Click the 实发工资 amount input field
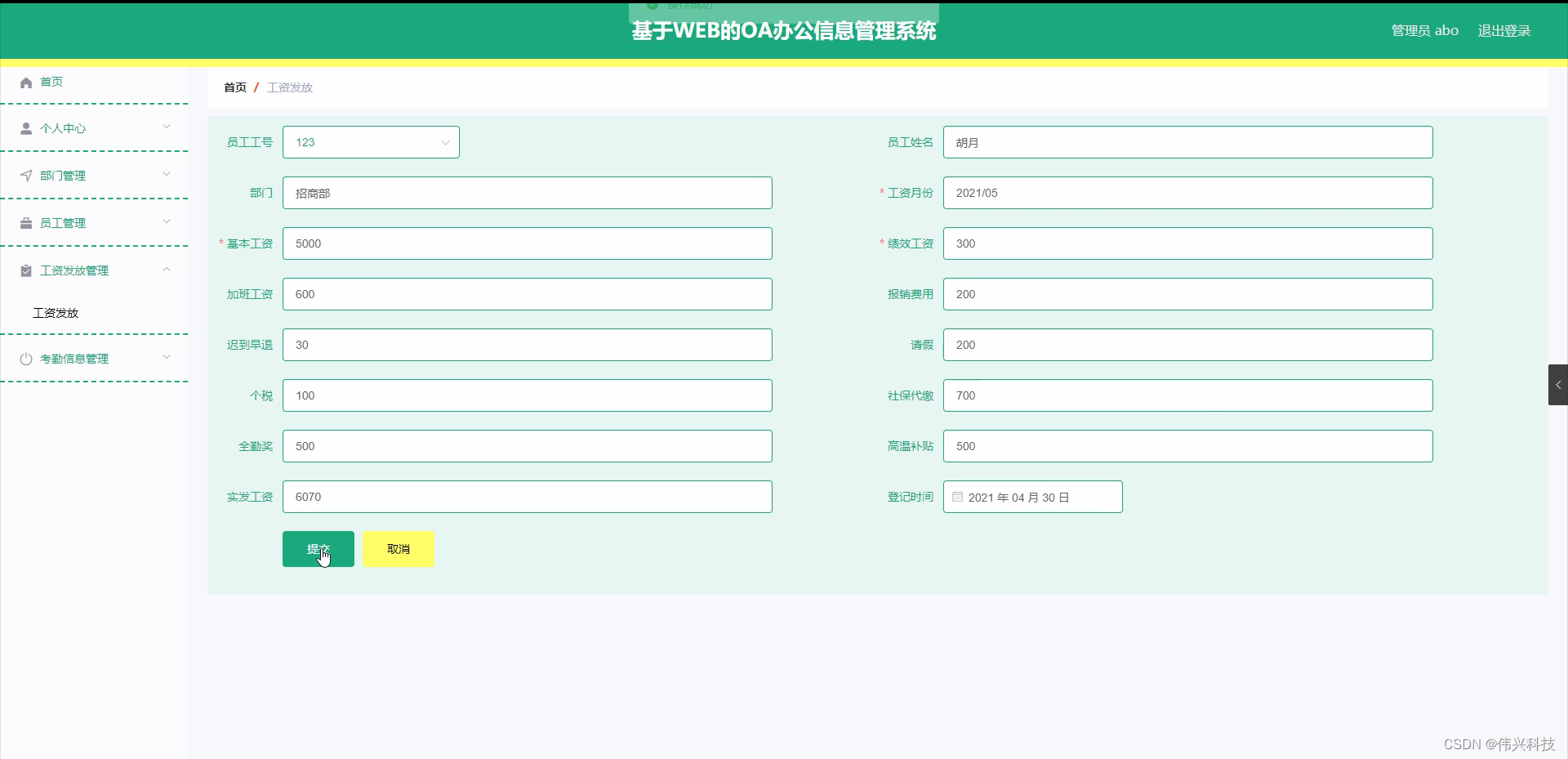This screenshot has width=1568, height=759. coord(527,496)
